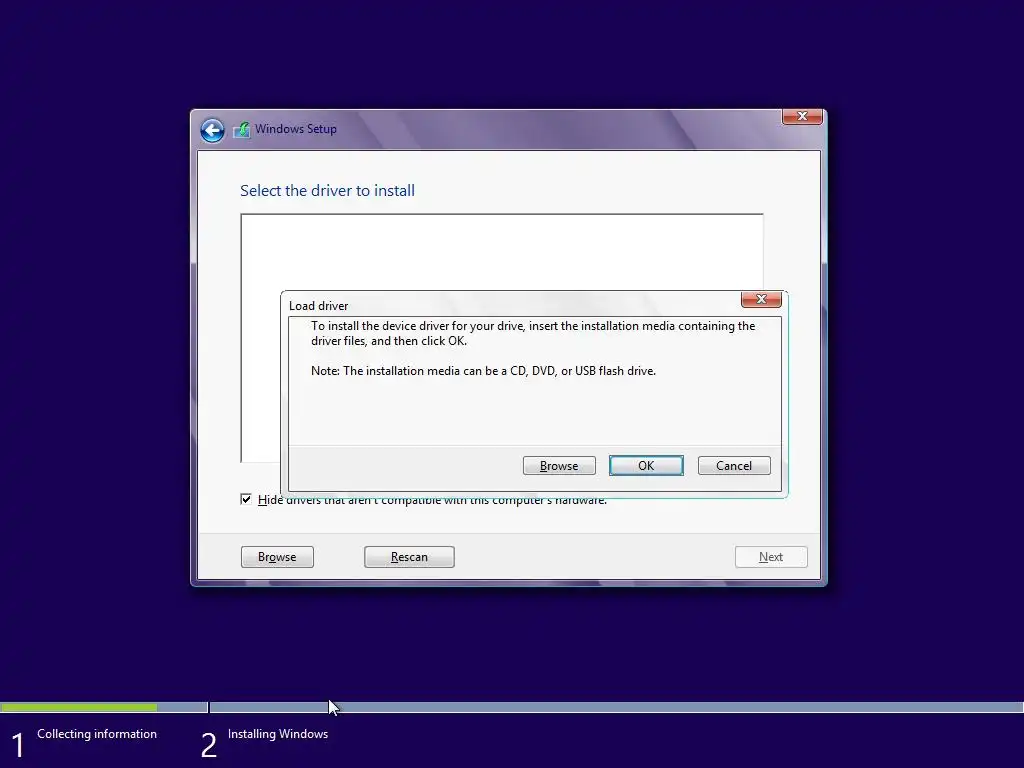Click the Next button in Windows Setup
The width and height of the screenshot is (1024, 768).
tap(771, 557)
